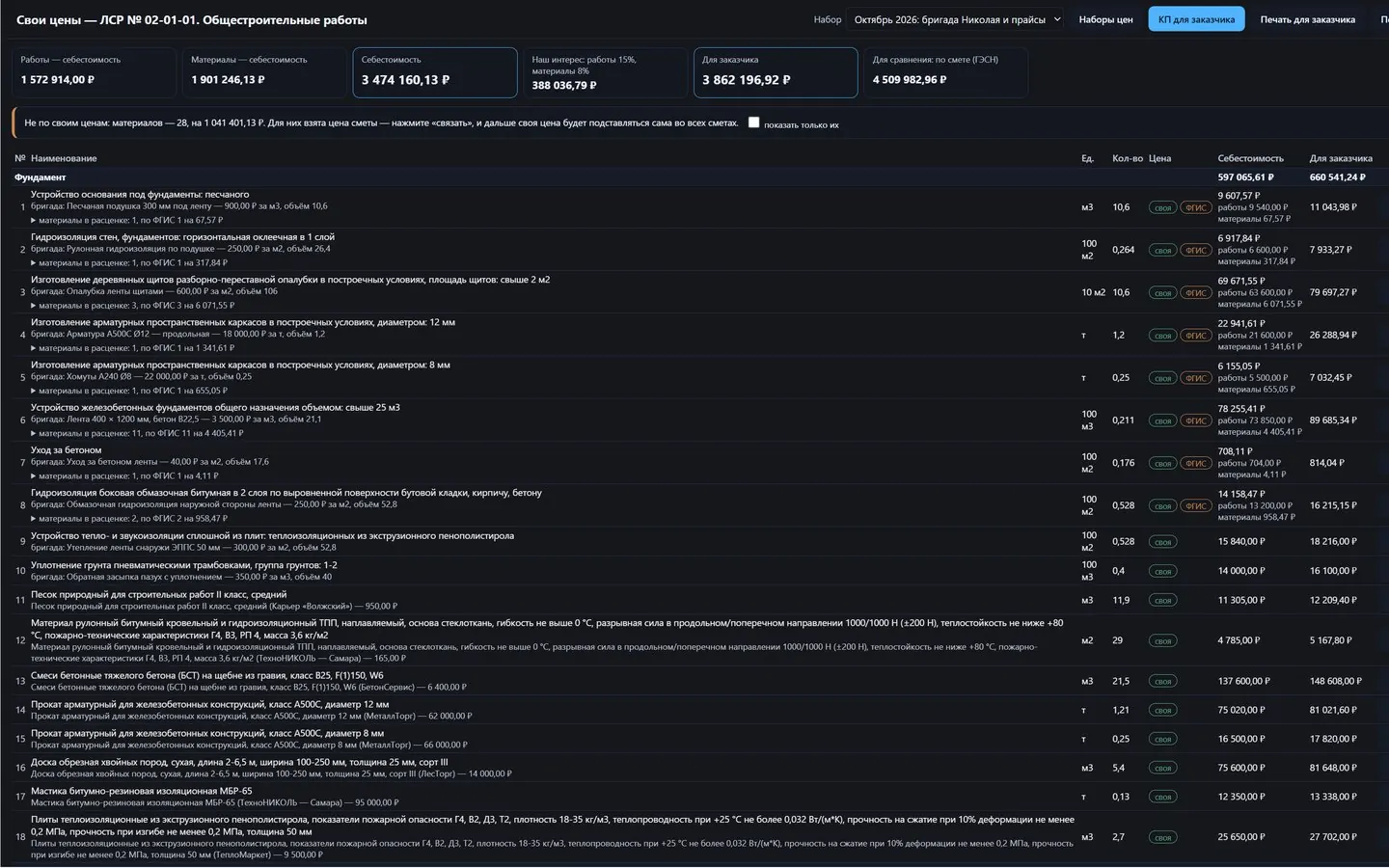
Task: Click the page title «Свои цены — ЛСР № 02-01-01»
Action: [x=192, y=19]
